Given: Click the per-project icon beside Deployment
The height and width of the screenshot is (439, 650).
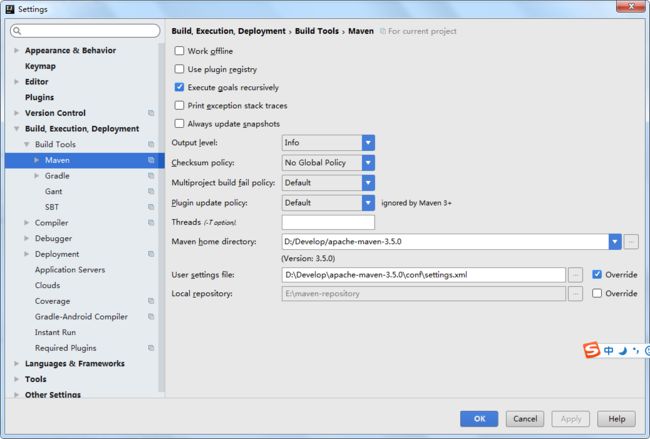Looking at the screenshot, I should [x=151, y=254].
